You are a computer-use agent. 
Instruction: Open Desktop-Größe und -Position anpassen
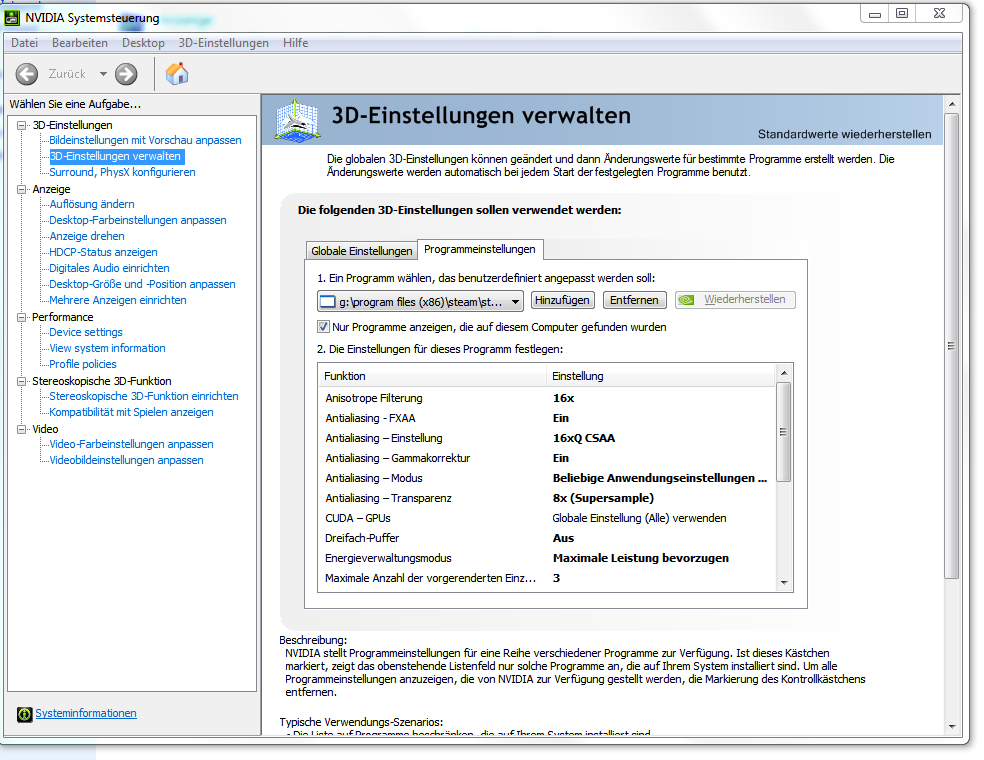(142, 284)
